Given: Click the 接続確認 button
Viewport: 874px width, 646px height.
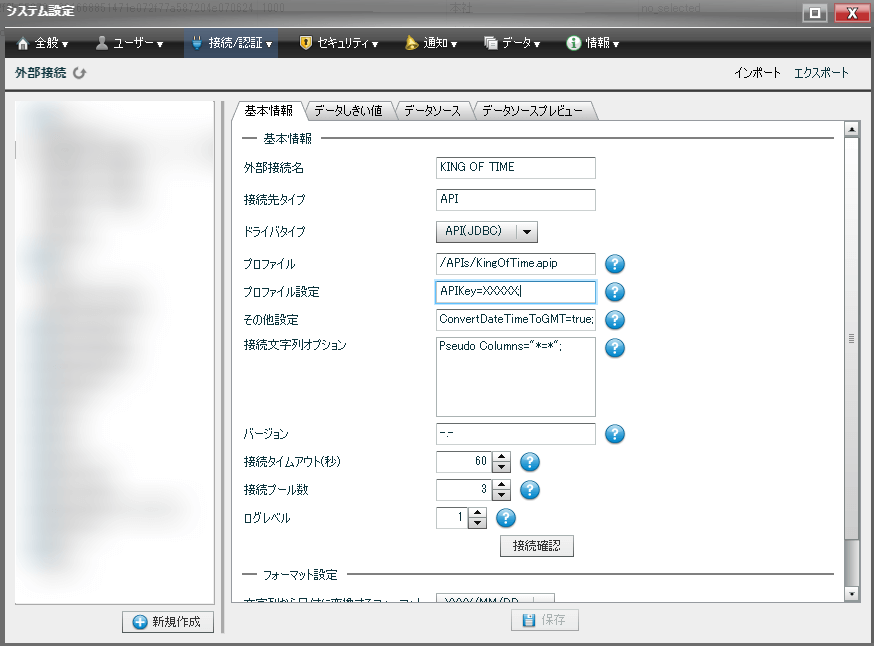Looking at the screenshot, I should tap(536, 546).
